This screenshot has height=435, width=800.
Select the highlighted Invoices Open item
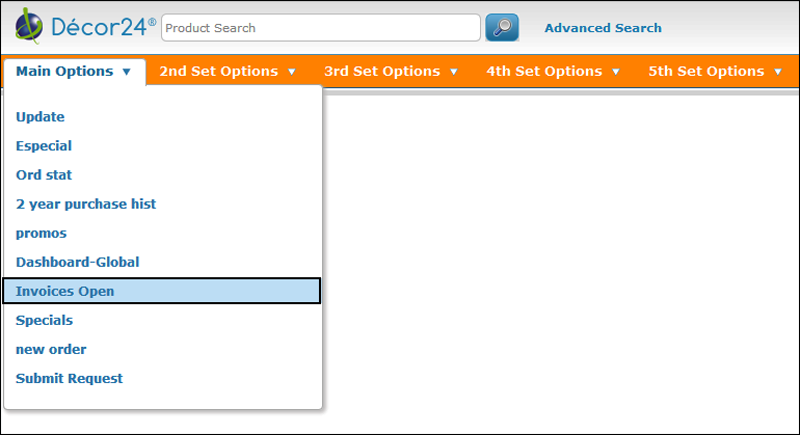[65, 291]
